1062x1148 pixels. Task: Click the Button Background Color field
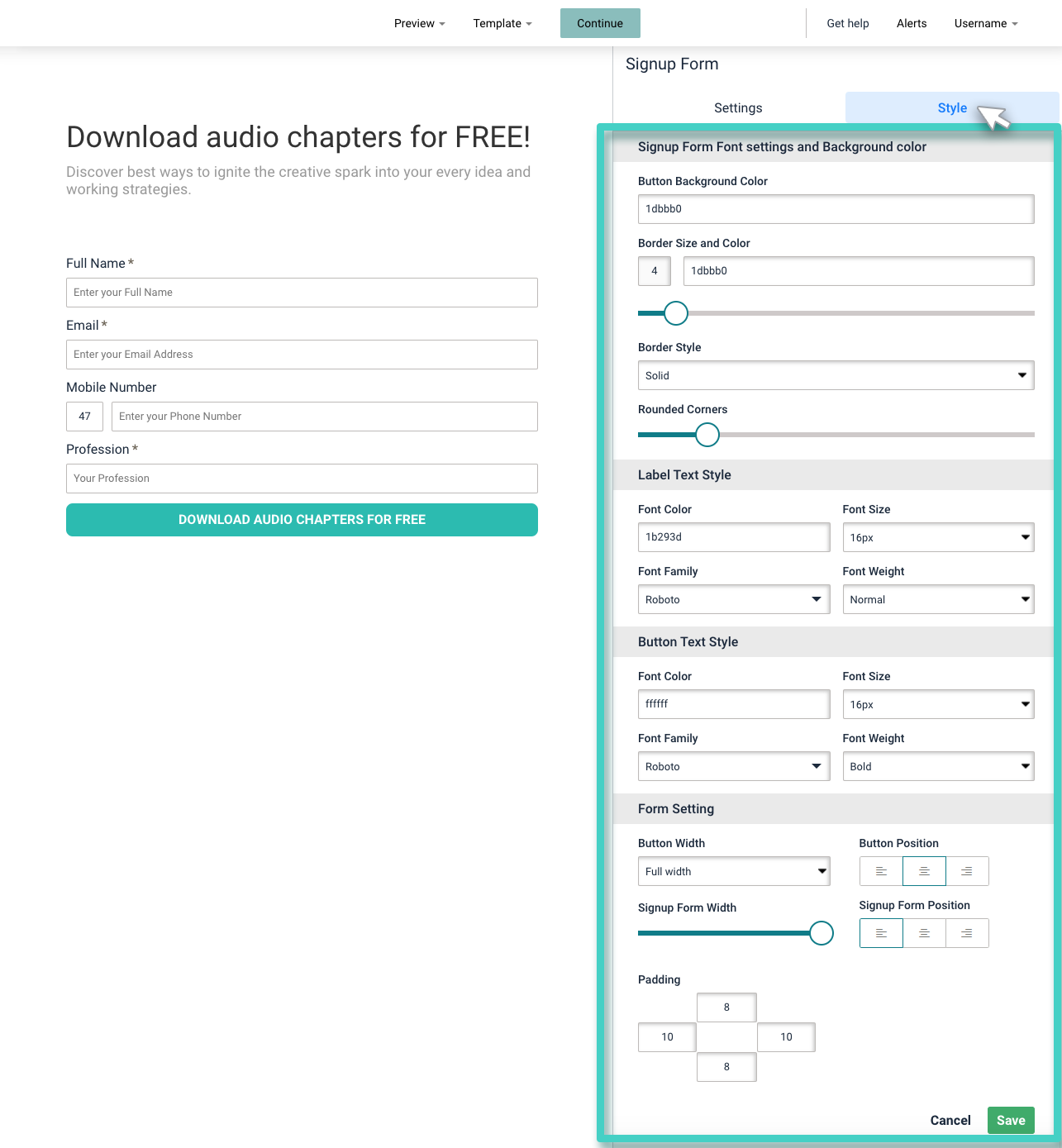point(836,209)
